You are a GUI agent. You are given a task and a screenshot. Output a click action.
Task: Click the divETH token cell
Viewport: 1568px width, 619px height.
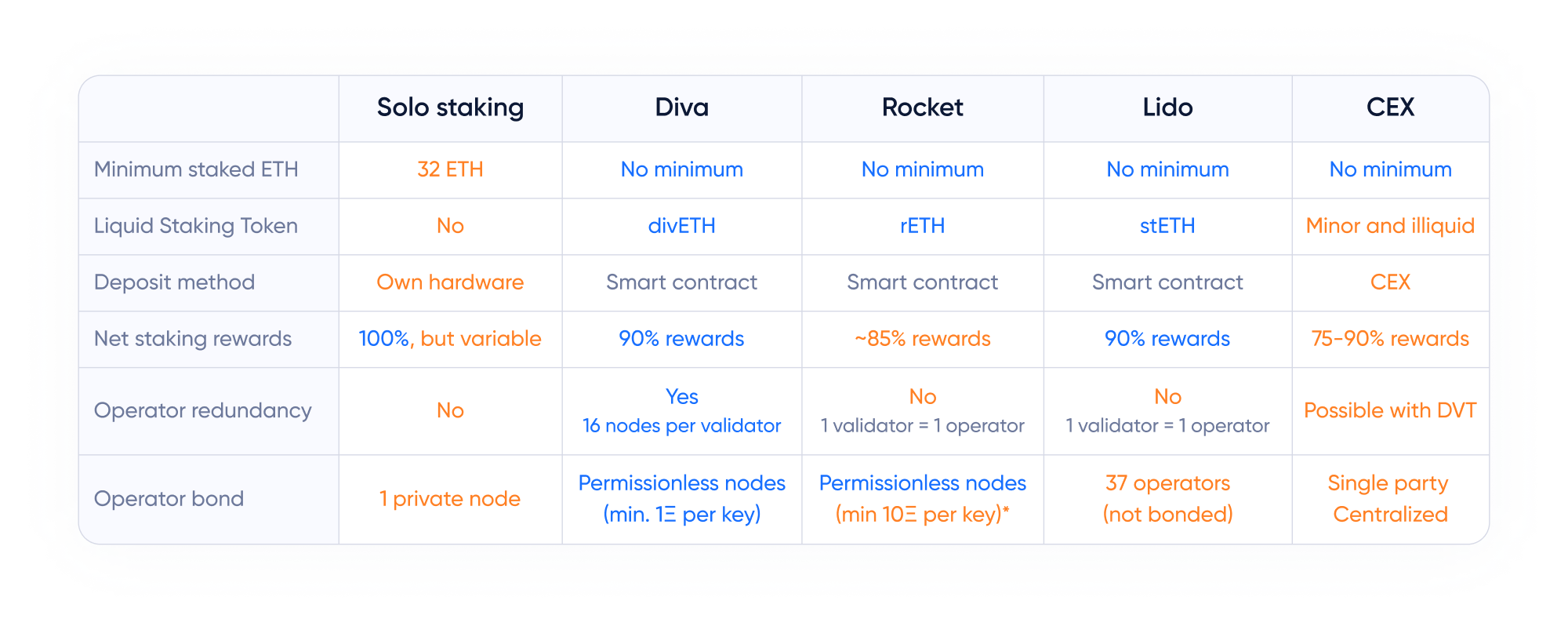pyautogui.click(x=681, y=226)
